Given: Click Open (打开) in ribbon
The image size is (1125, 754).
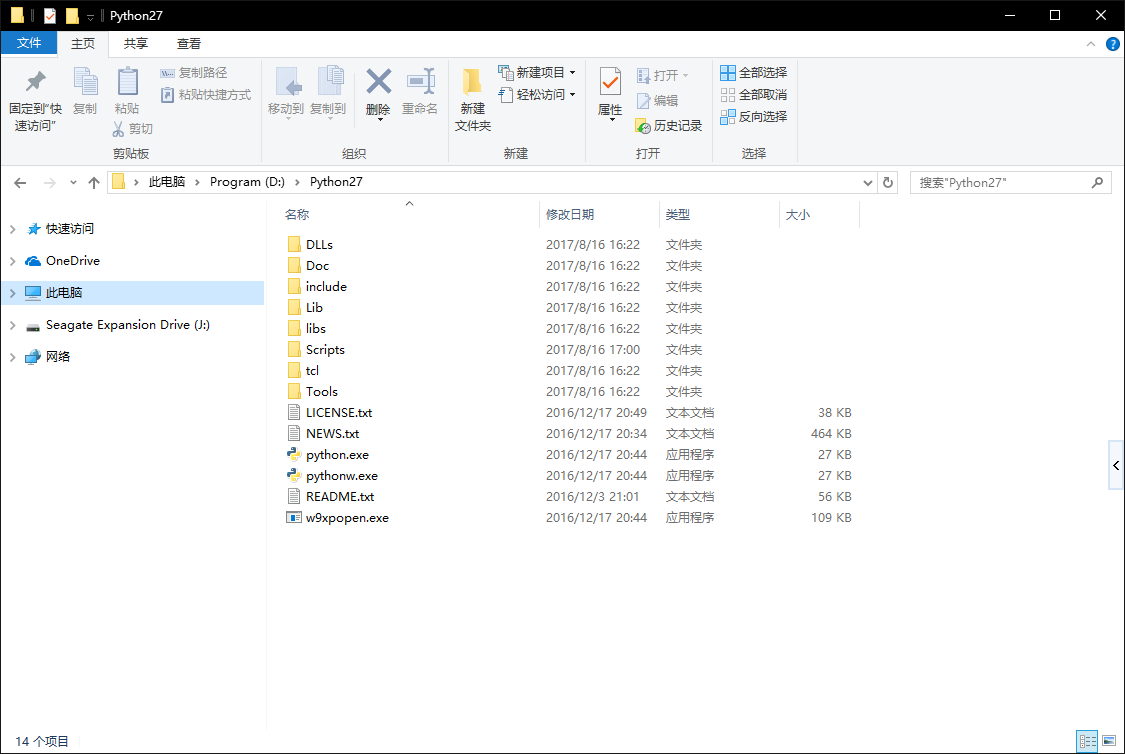Looking at the screenshot, I should coord(663,75).
